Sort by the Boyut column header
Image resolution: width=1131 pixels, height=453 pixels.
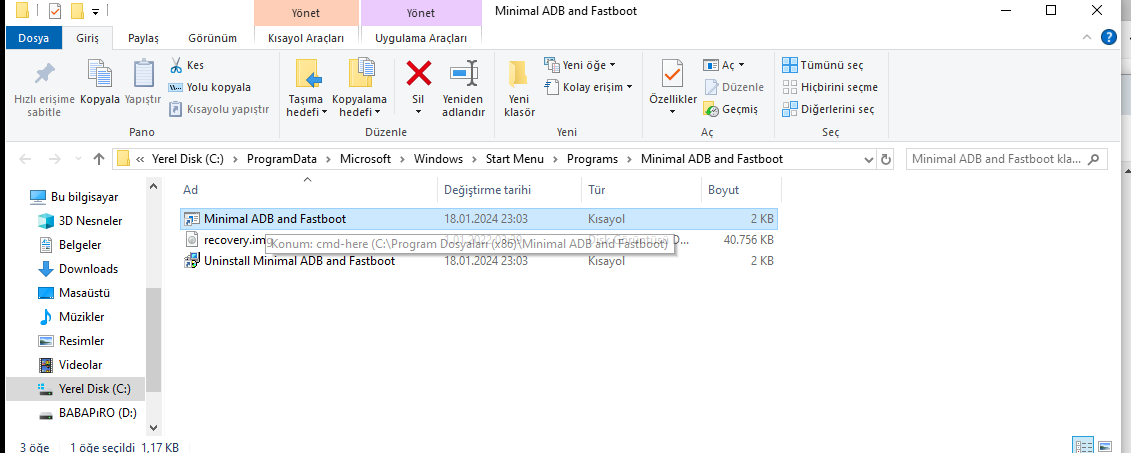point(741,190)
